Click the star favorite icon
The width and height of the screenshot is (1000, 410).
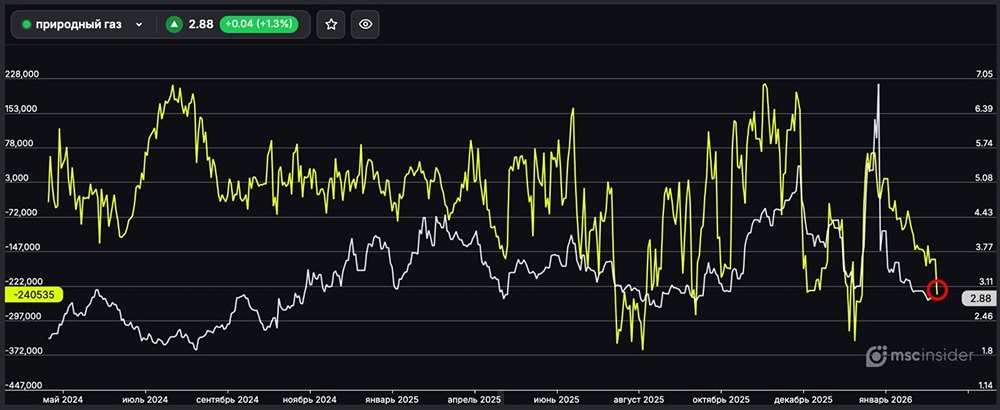pos(330,24)
